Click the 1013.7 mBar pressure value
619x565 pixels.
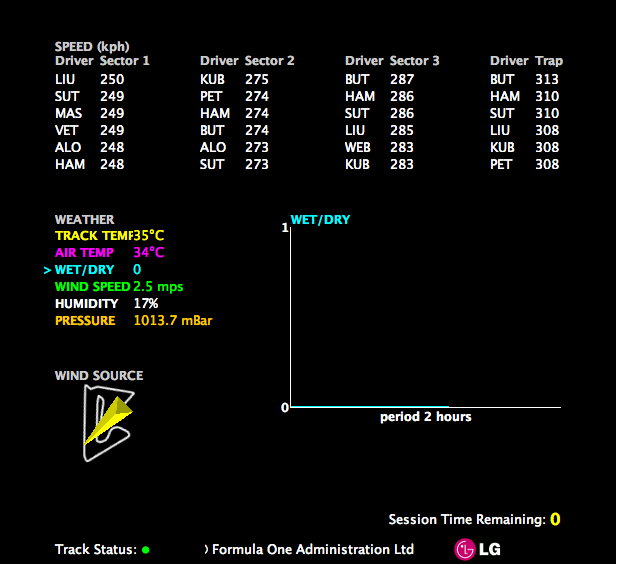coord(173,321)
